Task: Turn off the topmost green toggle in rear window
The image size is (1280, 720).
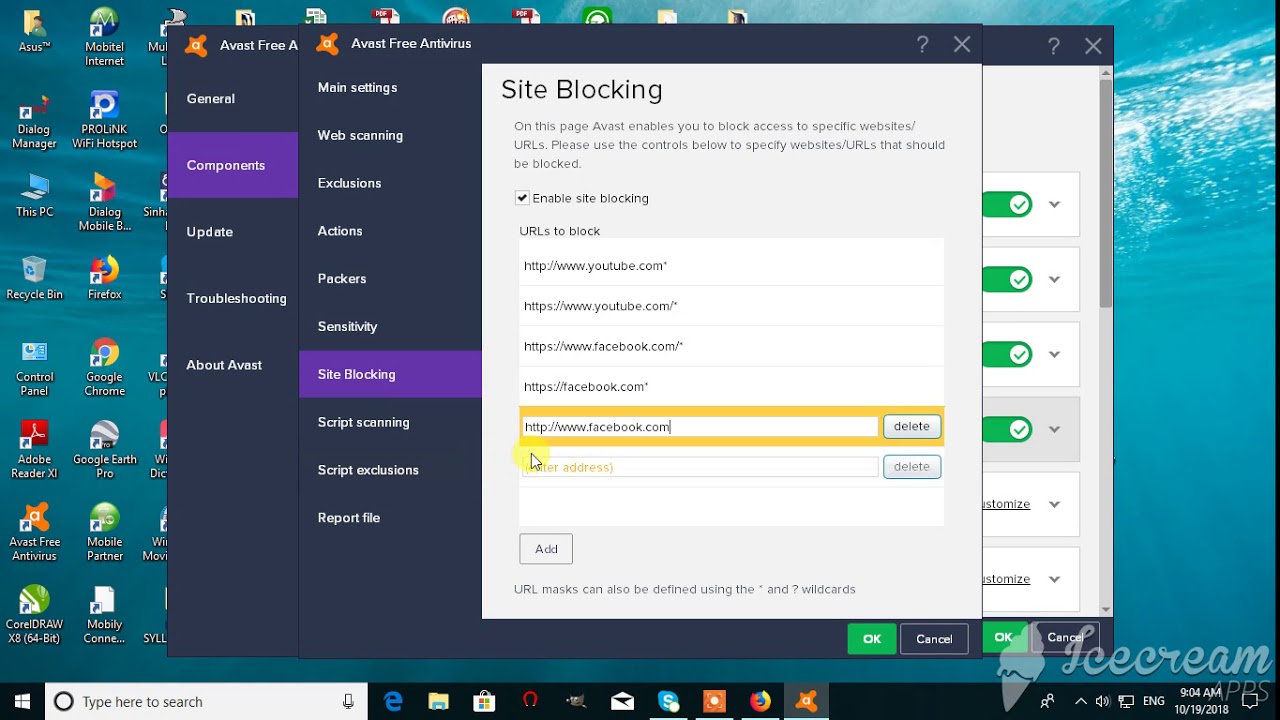Action: [1007, 204]
